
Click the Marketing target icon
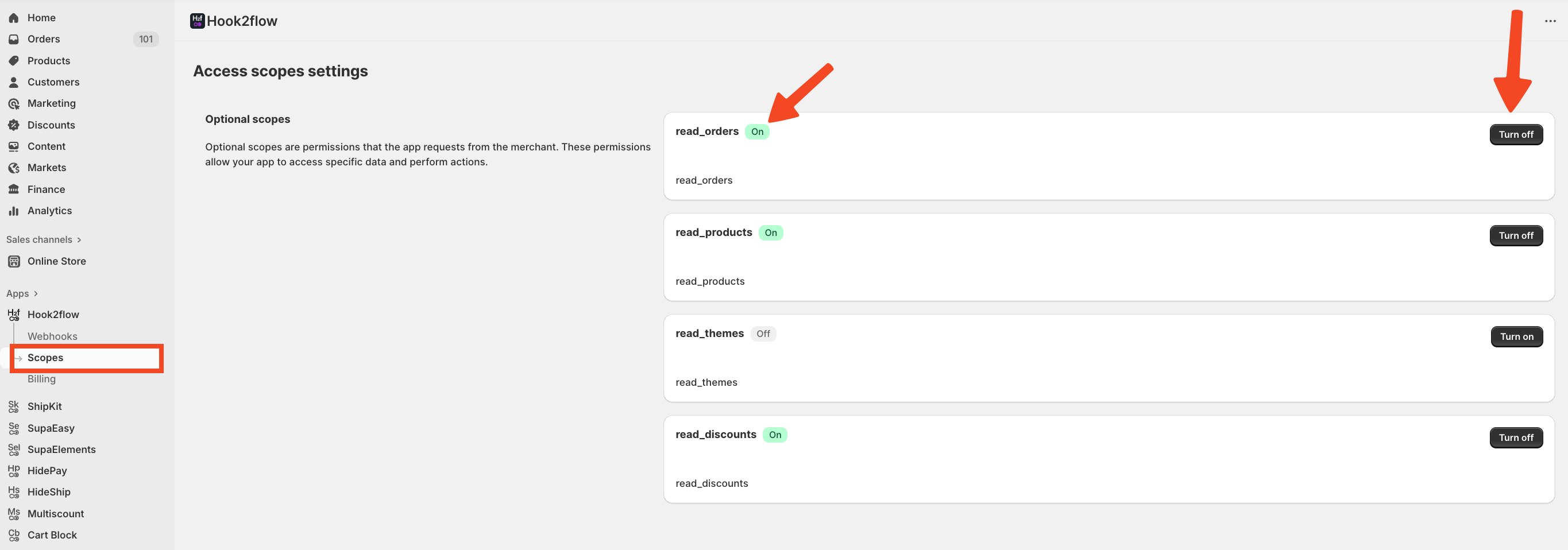coord(13,104)
